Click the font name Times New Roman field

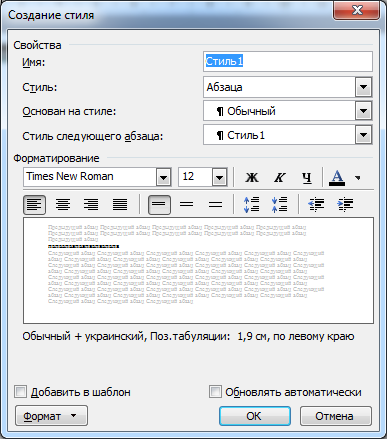click(90, 177)
